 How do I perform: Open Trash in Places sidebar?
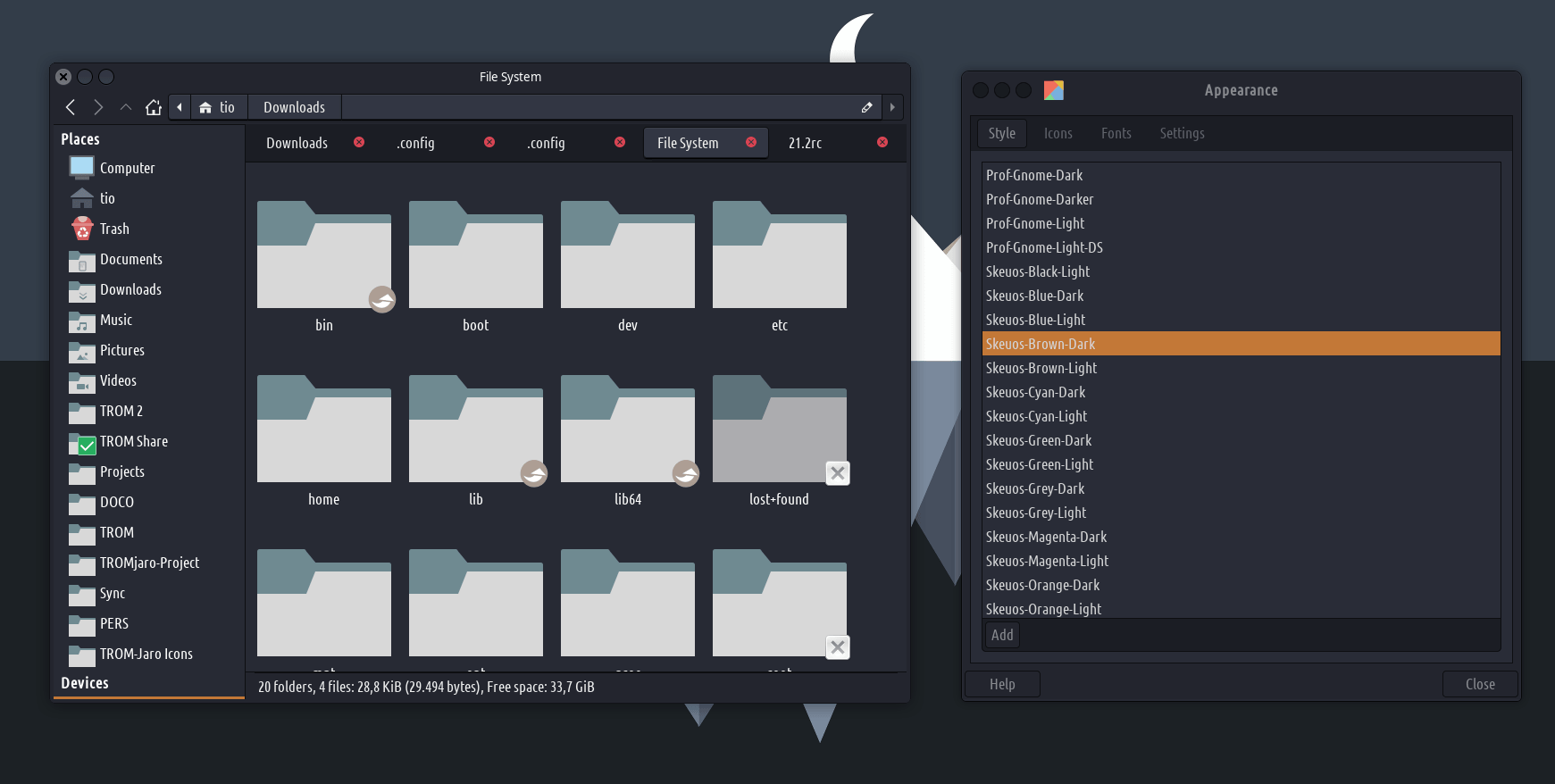click(x=114, y=229)
